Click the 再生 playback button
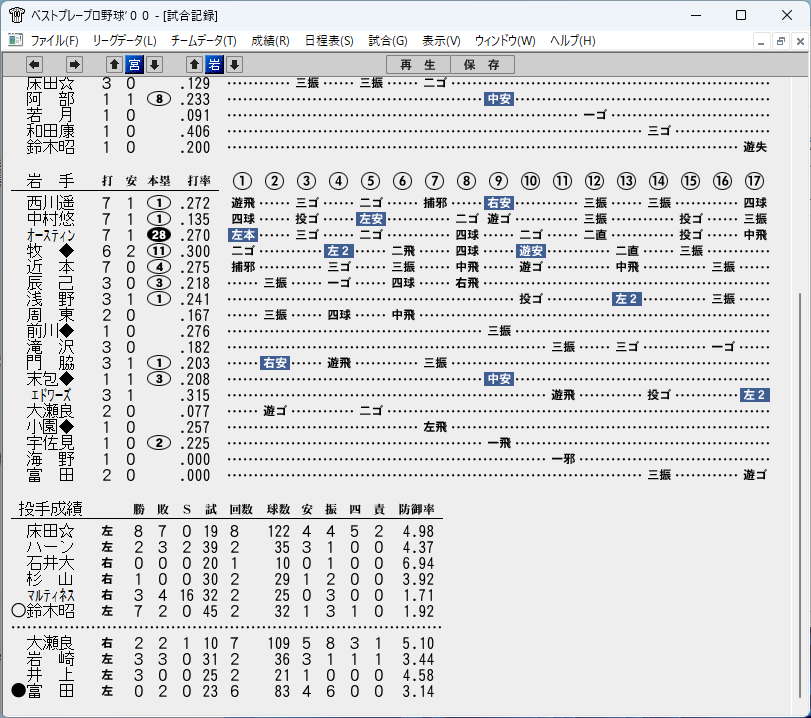Viewport: 811px width, 718px height. 418,65
